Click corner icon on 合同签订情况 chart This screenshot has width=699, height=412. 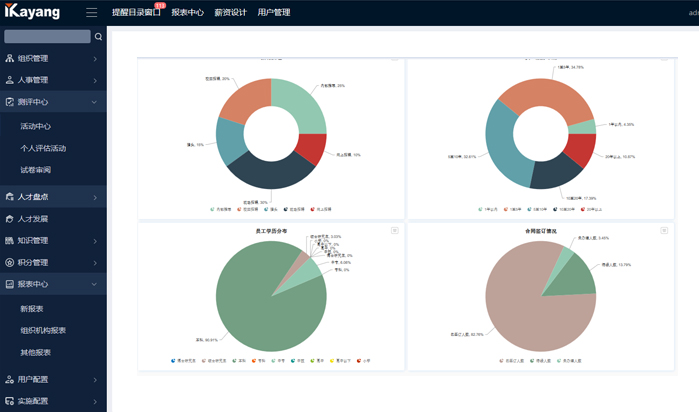click(x=664, y=230)
